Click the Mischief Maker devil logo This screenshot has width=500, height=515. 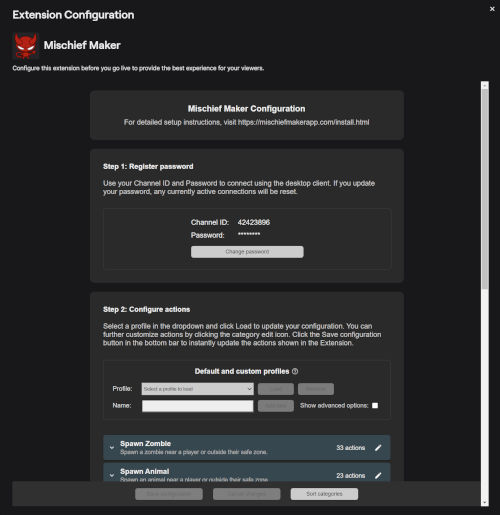(x=26, y=46)
